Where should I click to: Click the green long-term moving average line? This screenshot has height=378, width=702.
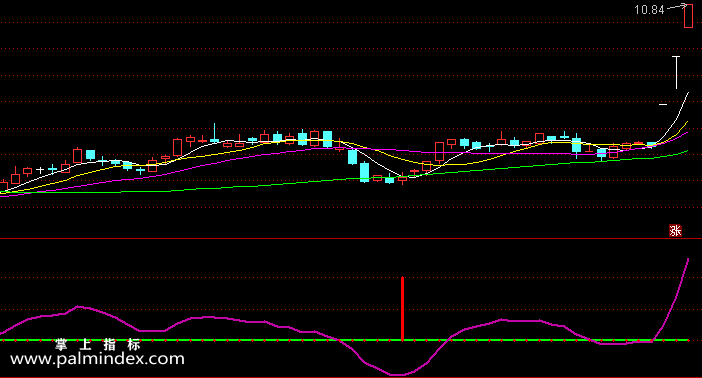click(344, 178)
